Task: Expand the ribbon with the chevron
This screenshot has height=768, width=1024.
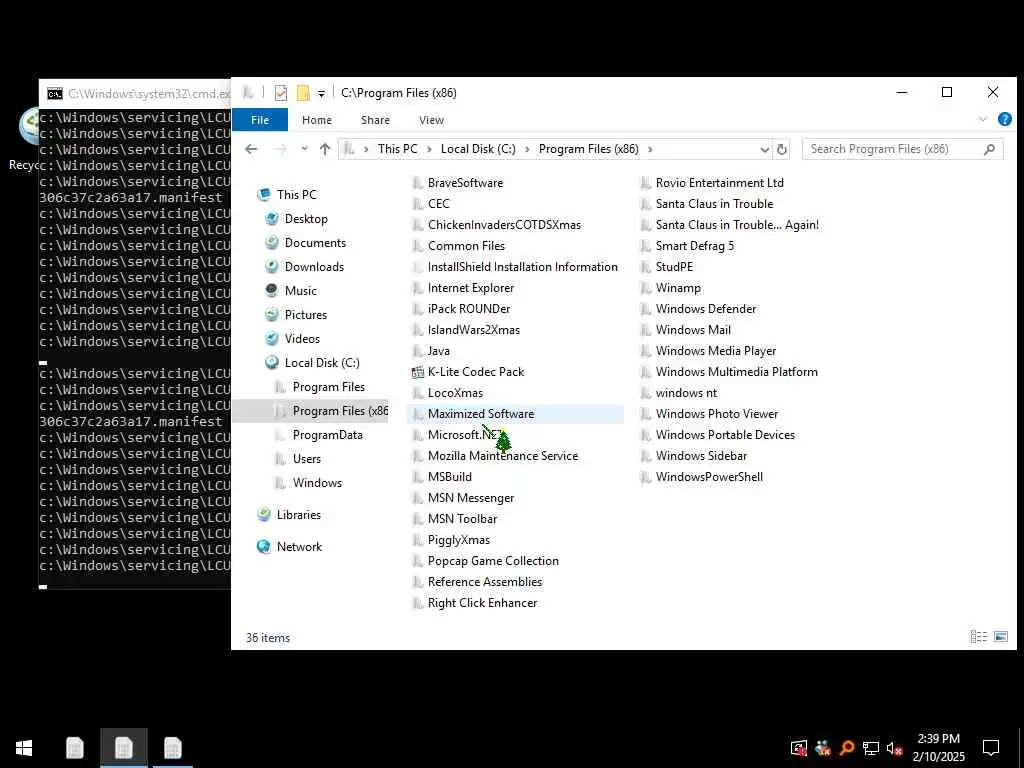Action: pyautogui.click(x=983, y=120)
